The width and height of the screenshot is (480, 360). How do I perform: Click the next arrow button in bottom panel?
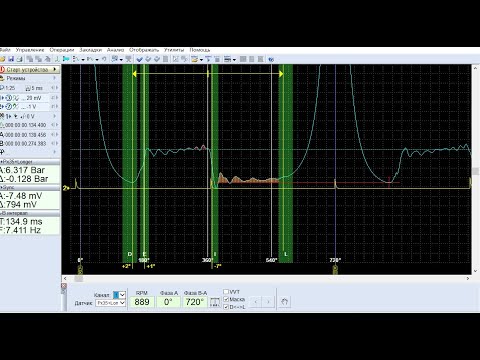pos(268,302)
